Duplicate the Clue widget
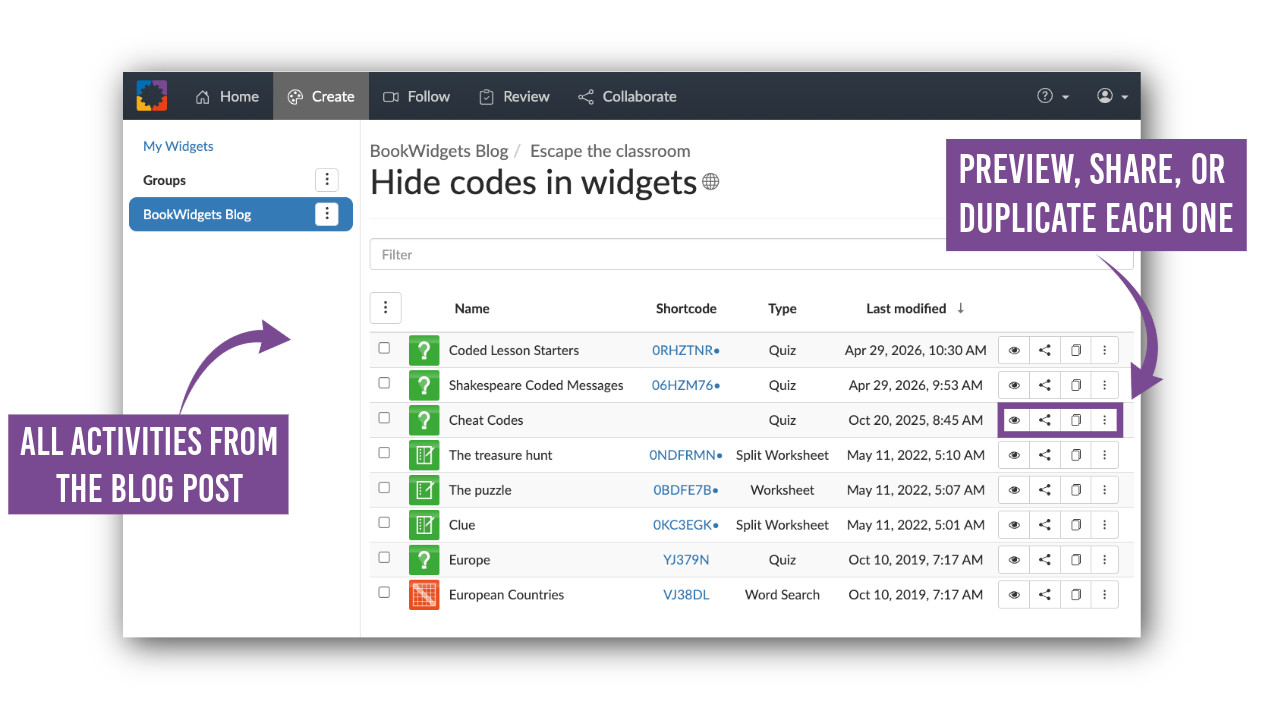1280x720 pixels. click(x=1075, y=525)
